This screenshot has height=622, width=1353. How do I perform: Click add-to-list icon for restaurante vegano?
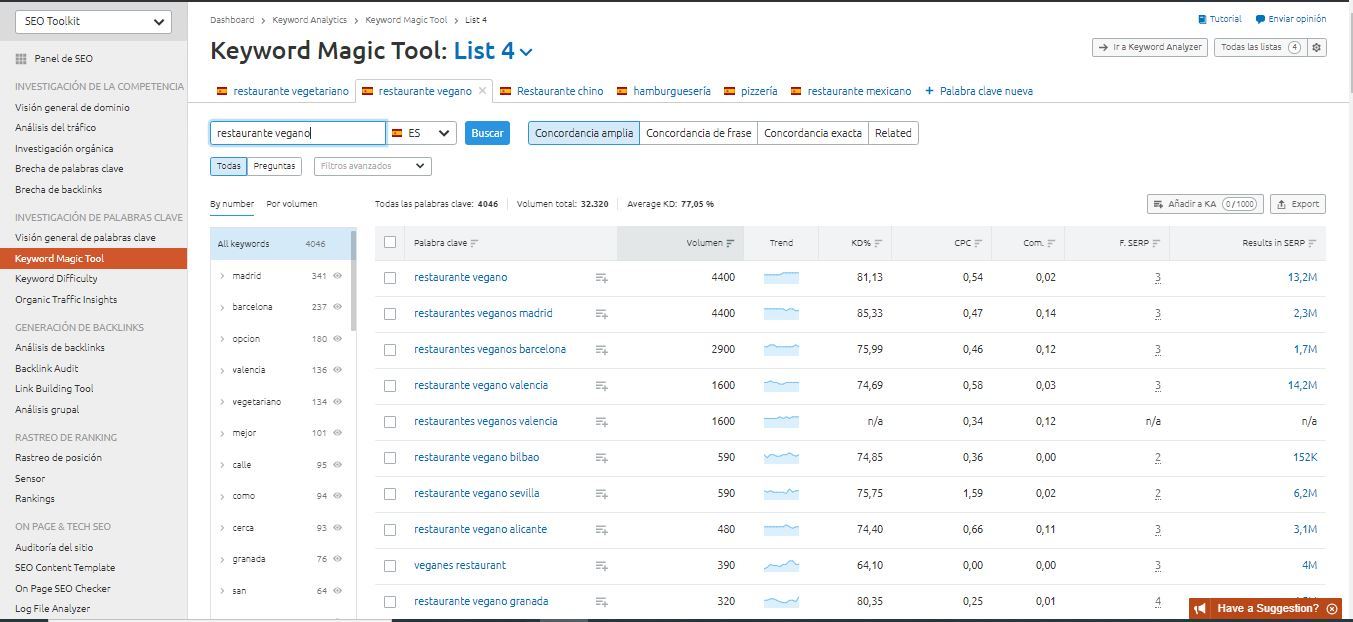601,278
